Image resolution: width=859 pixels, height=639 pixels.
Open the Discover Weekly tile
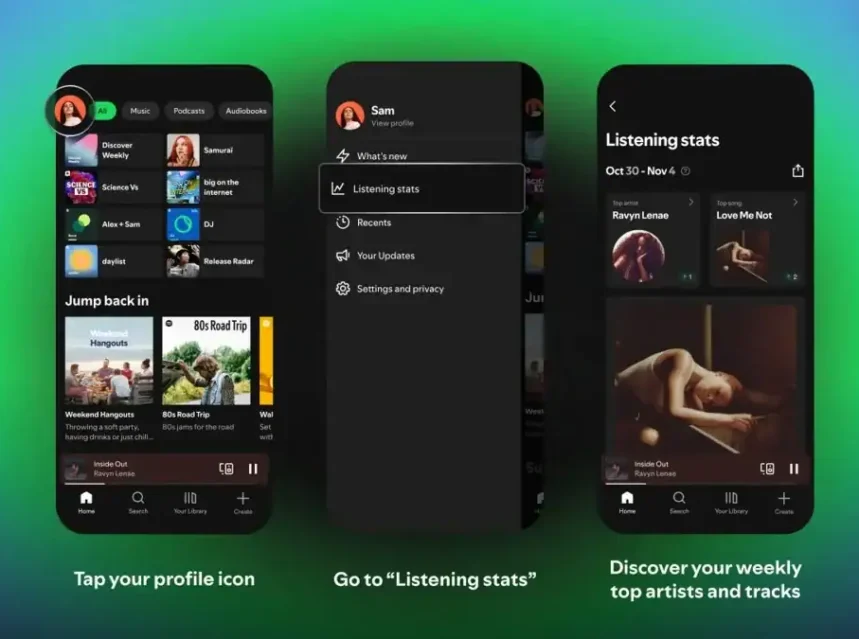tap(114, 150)
